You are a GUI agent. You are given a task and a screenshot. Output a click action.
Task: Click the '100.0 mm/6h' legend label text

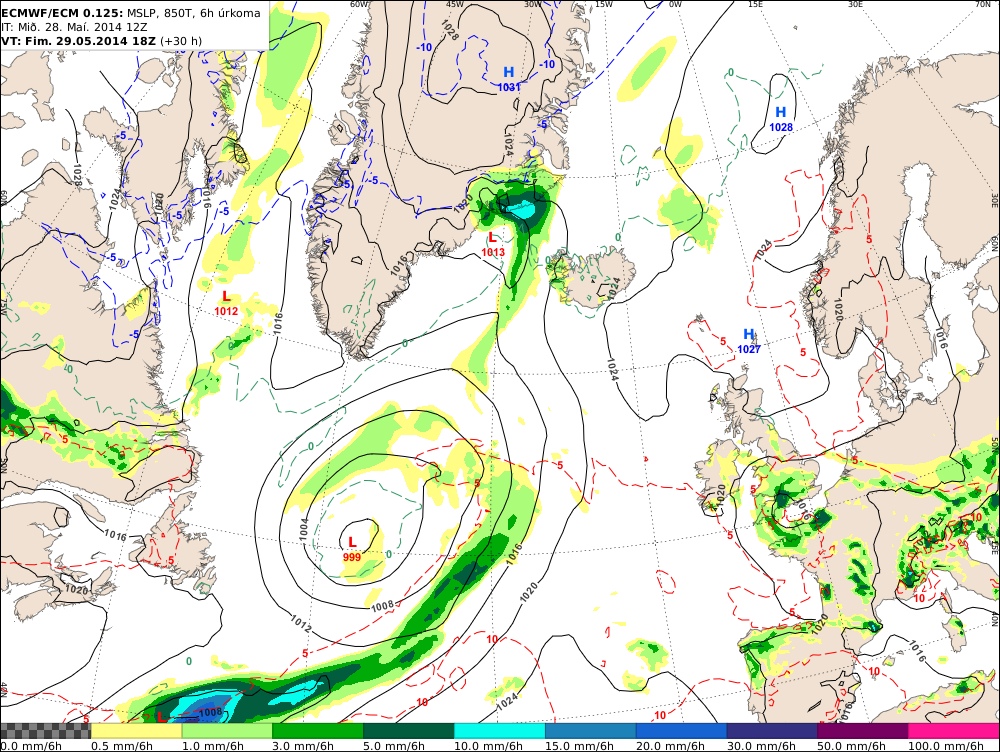pos(946,746)
